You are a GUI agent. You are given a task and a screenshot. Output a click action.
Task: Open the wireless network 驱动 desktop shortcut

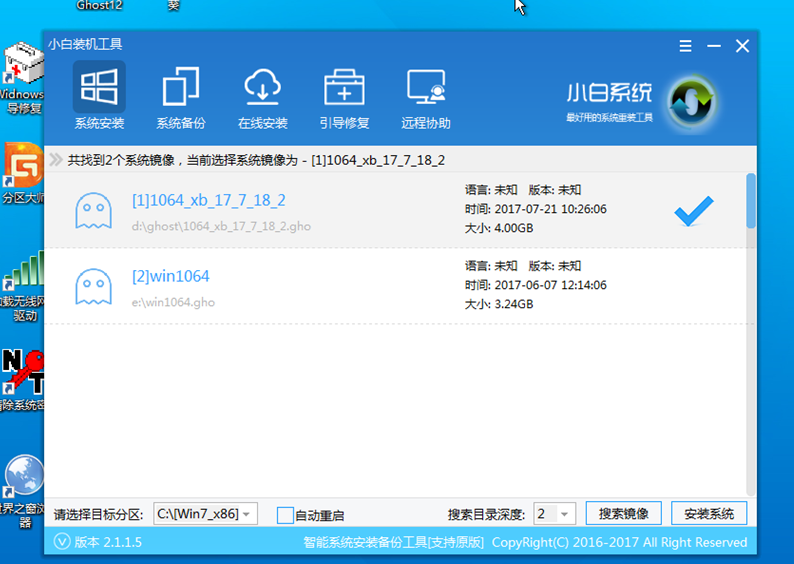coord(22,286)
